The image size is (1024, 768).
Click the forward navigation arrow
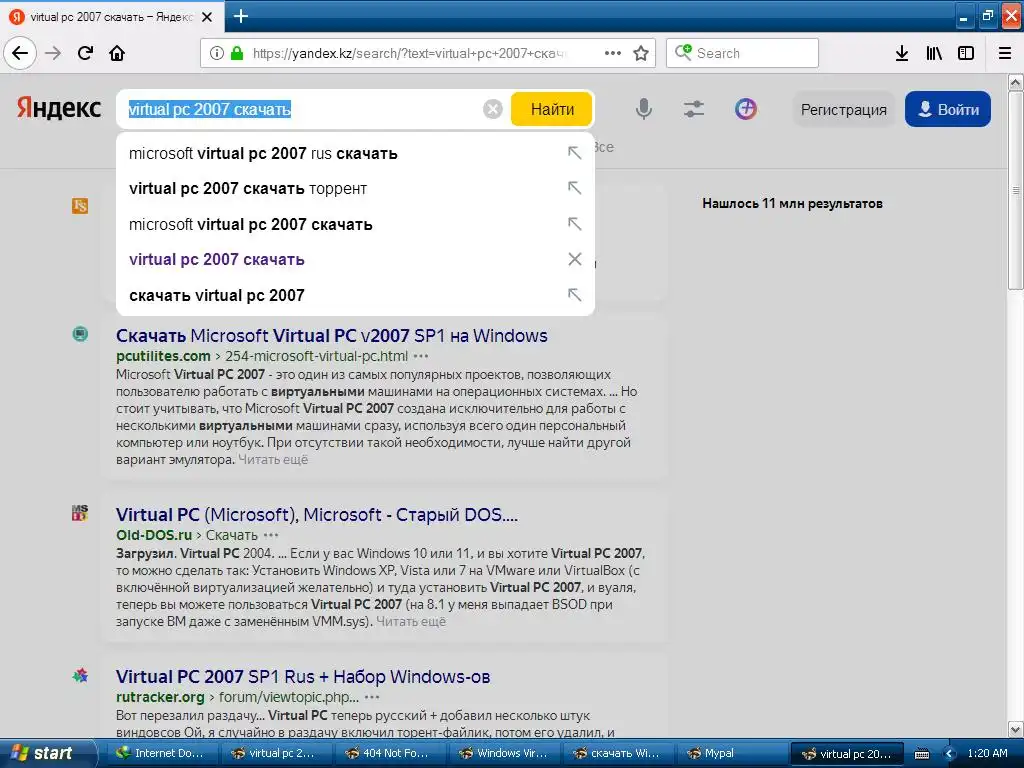click(x=53, y=53)
